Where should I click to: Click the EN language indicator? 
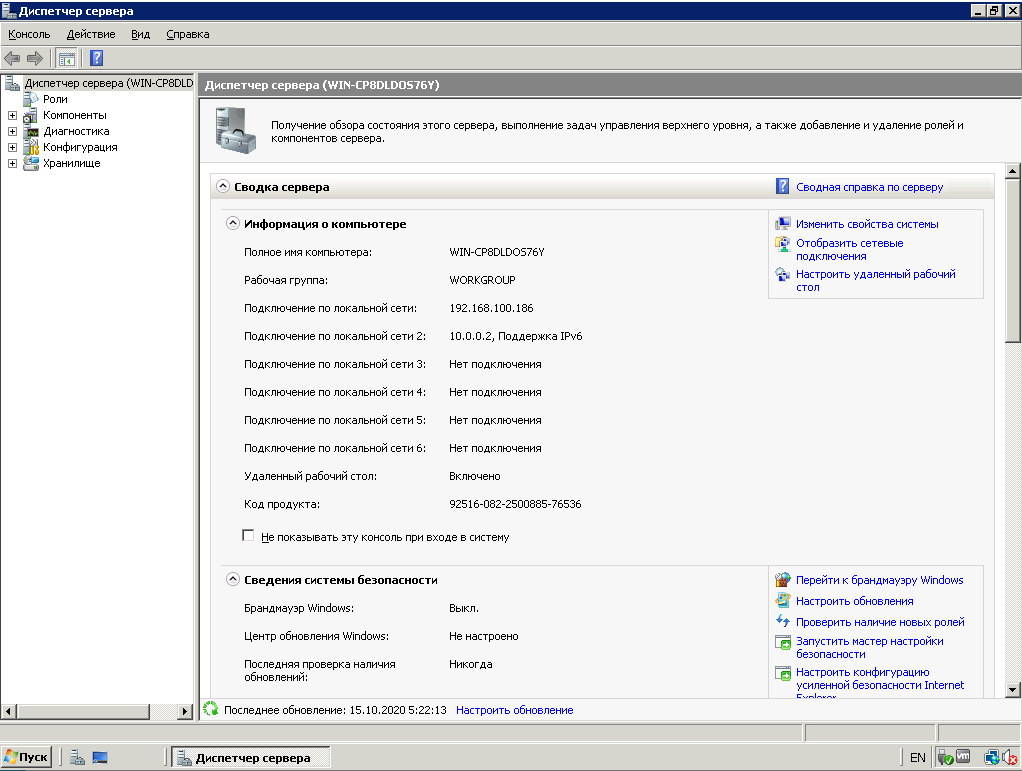(917, 757)
